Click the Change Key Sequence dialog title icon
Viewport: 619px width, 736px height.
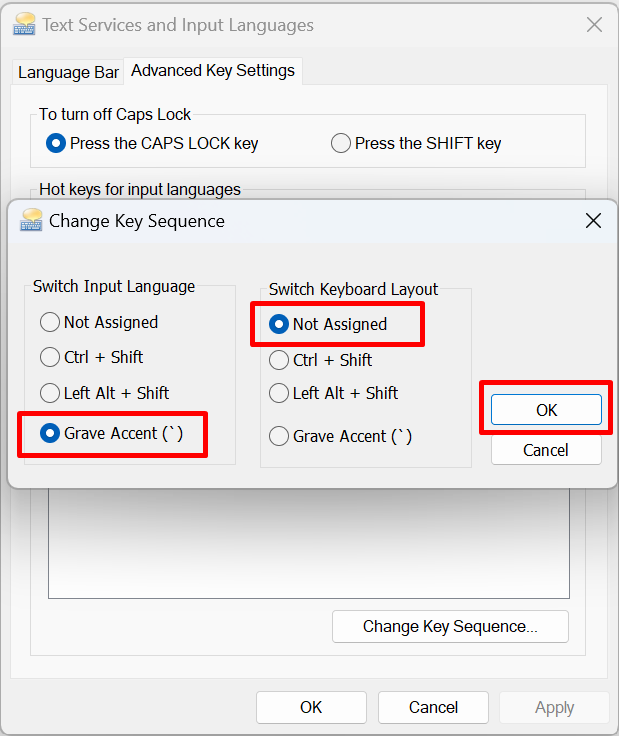coord(32,221)
